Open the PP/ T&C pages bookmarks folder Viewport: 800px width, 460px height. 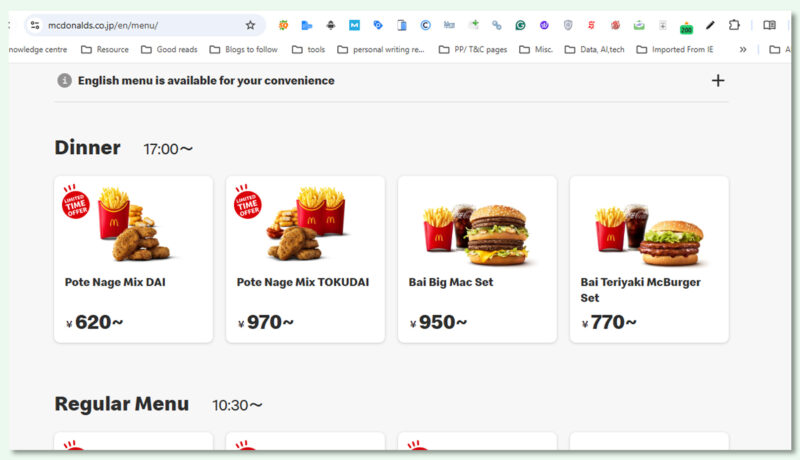tap(473, 49)
